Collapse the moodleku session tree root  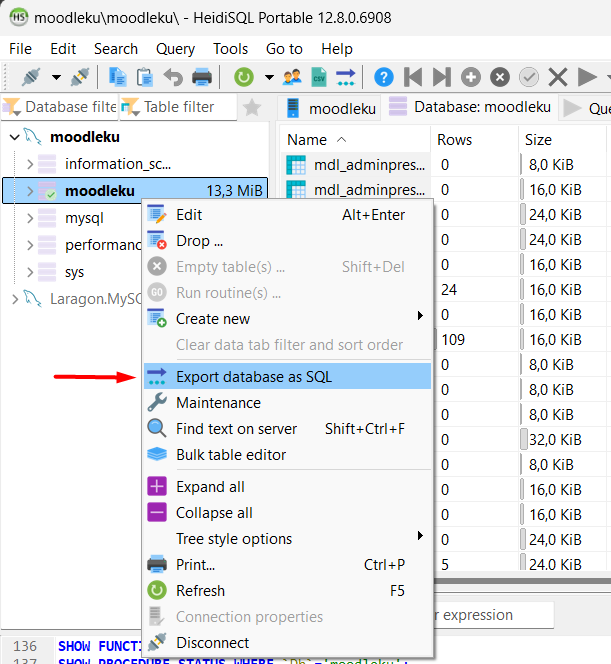point(15,137)
